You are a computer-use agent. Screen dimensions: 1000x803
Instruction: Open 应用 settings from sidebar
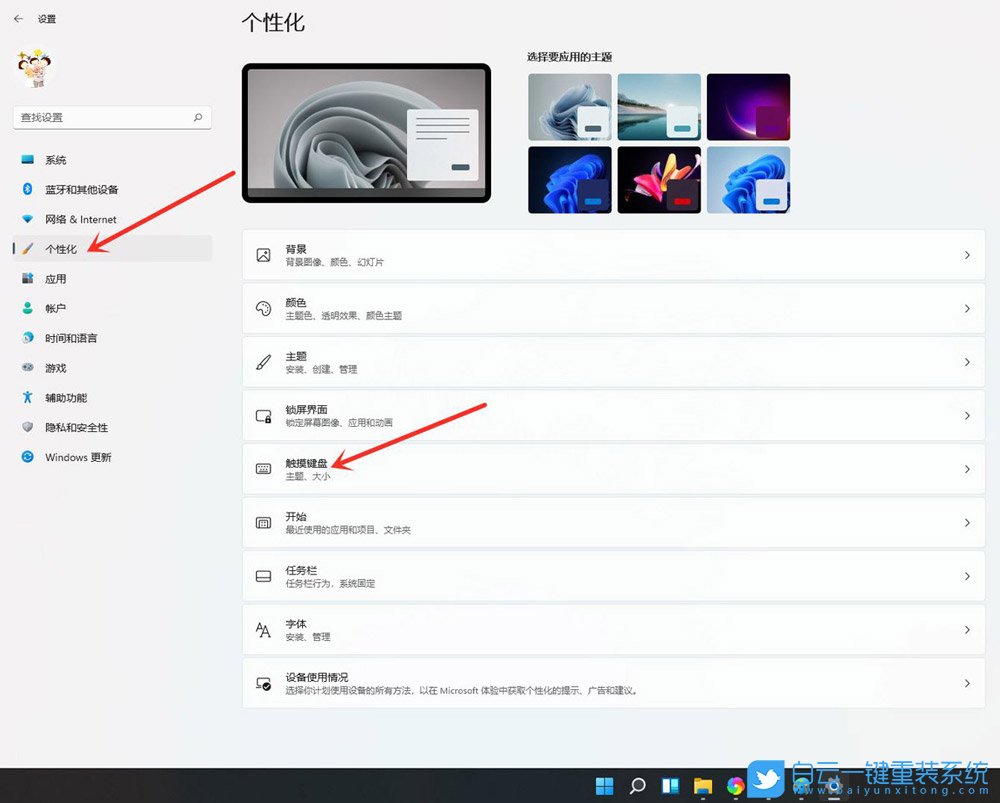(55, 278)
